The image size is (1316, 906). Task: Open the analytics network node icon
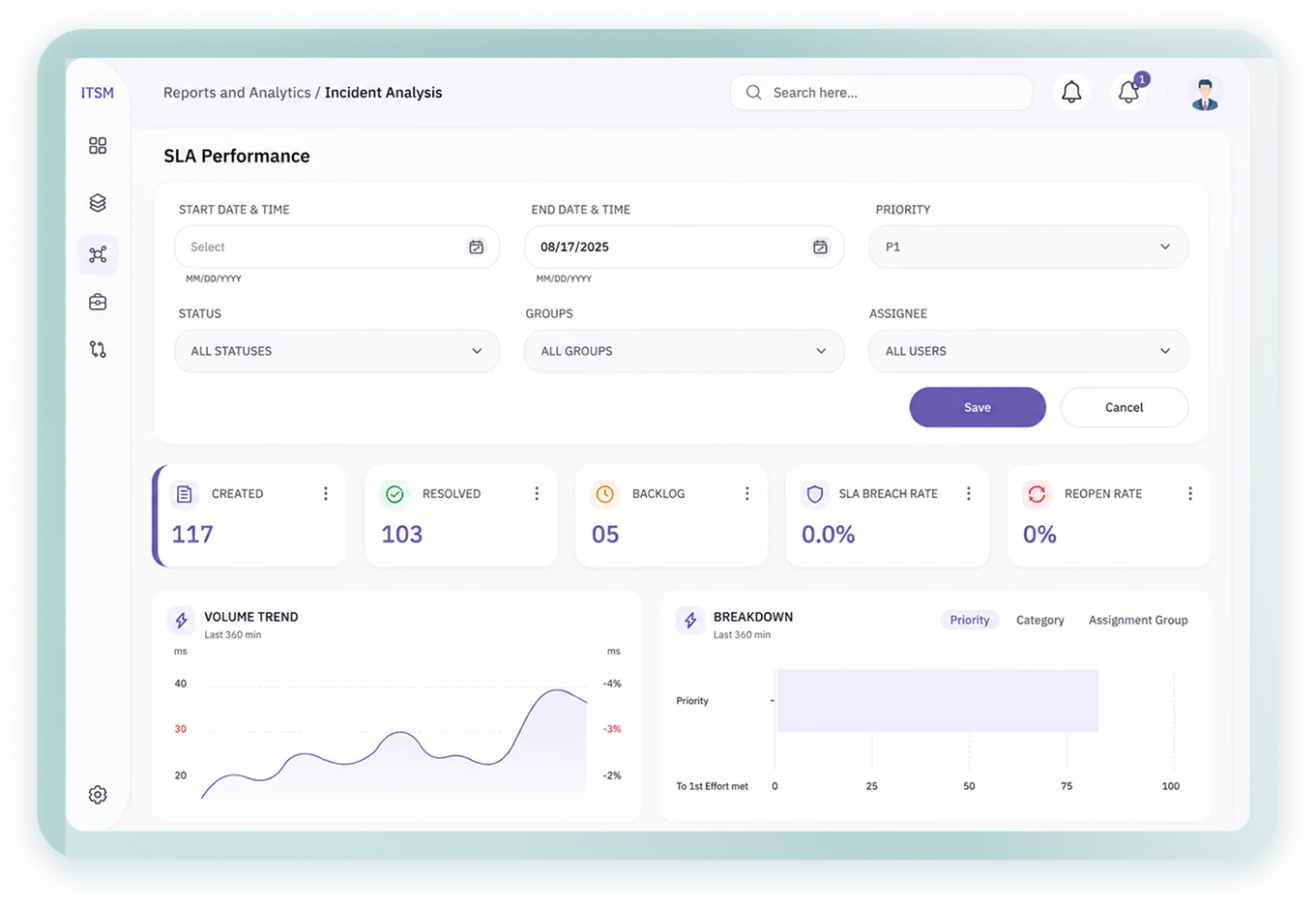tap(98, 254)
